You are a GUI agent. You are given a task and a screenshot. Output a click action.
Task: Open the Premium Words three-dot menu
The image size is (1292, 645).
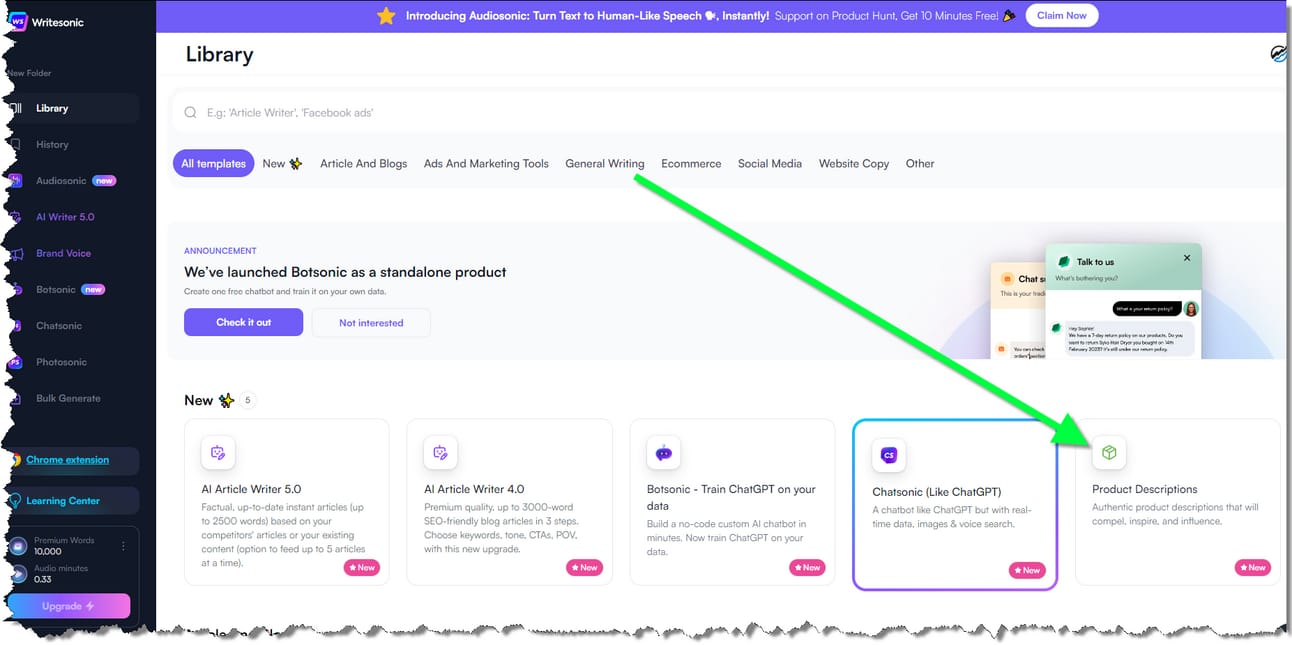click(x=124, y=546)
